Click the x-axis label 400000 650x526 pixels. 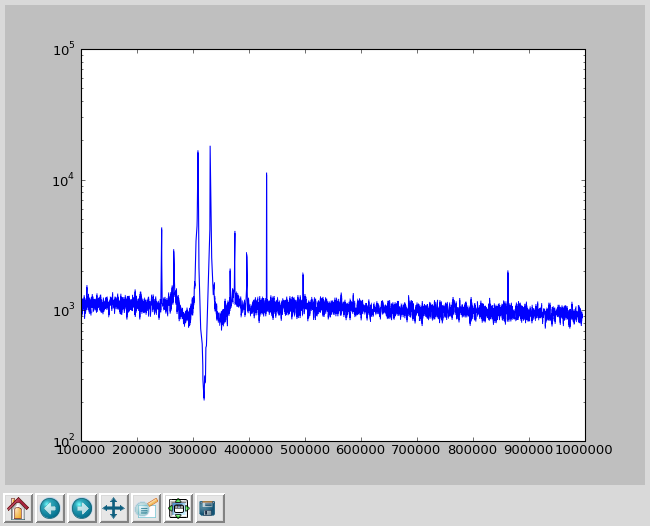point(249,450)
